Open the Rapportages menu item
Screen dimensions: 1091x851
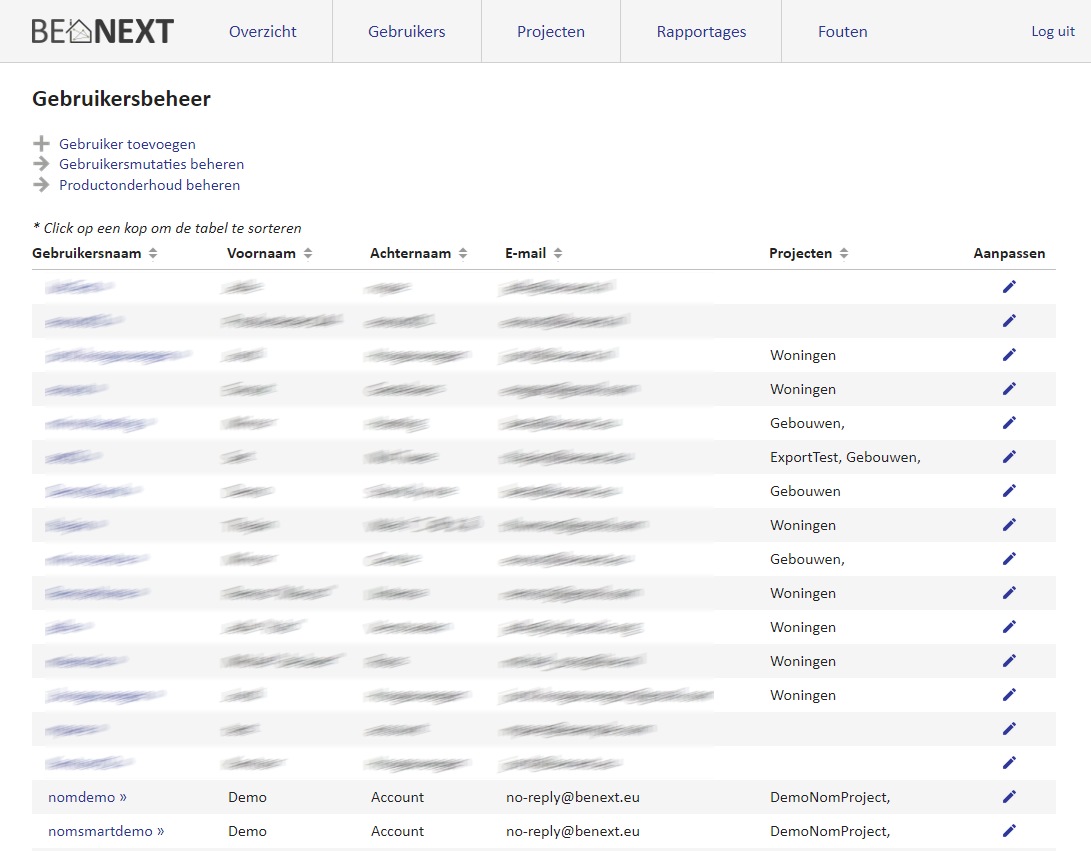(x=701, y=32)
